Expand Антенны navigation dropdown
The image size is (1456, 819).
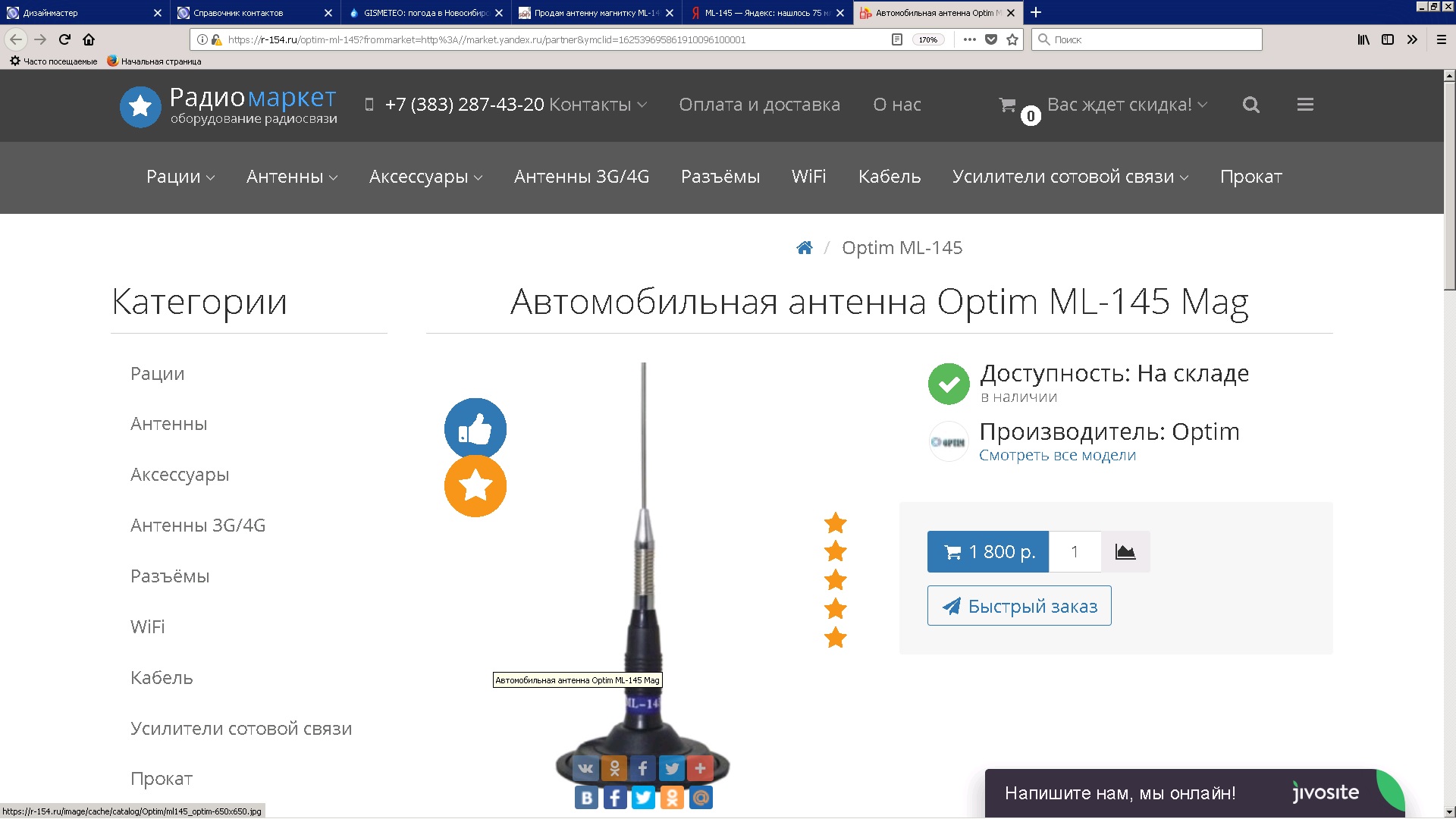pos(292,177)
